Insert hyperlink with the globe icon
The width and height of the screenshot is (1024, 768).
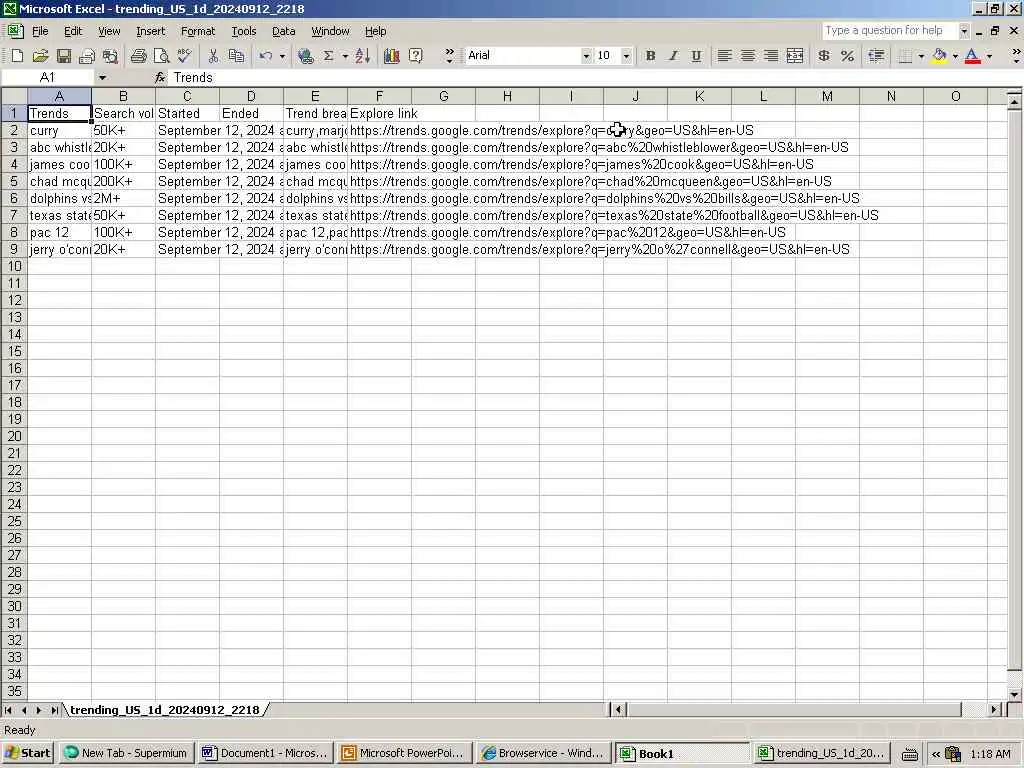[x=305, y=56]
